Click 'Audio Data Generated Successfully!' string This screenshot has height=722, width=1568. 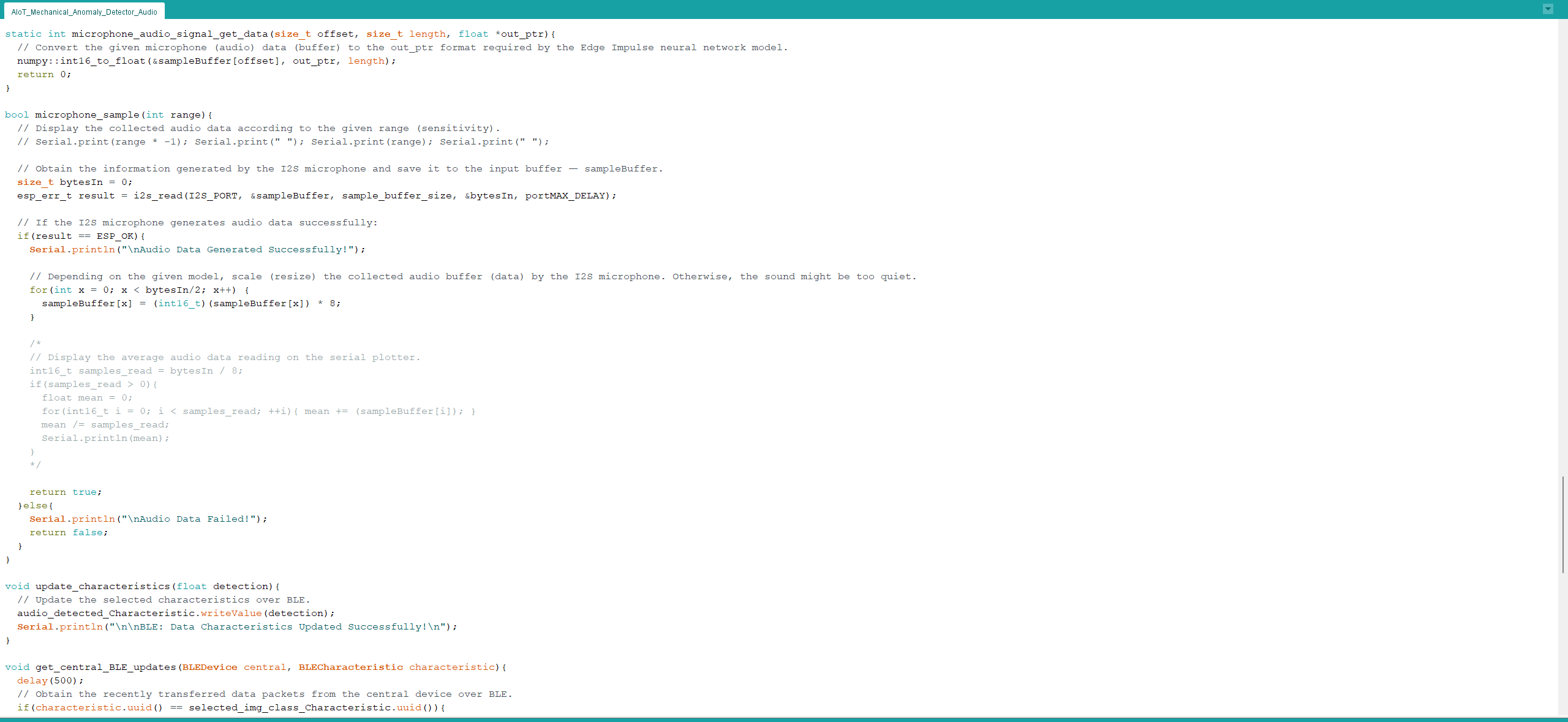[x=238, y=250]
